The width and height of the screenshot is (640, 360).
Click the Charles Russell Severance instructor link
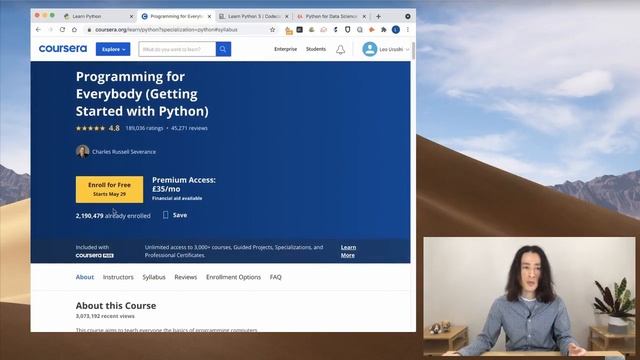click(124, 151)
